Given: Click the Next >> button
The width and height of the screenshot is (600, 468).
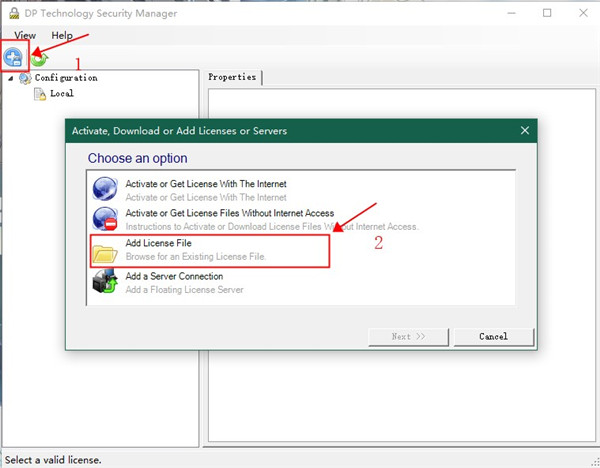Looking at the screenshot, I should click(x=408, y=337).
